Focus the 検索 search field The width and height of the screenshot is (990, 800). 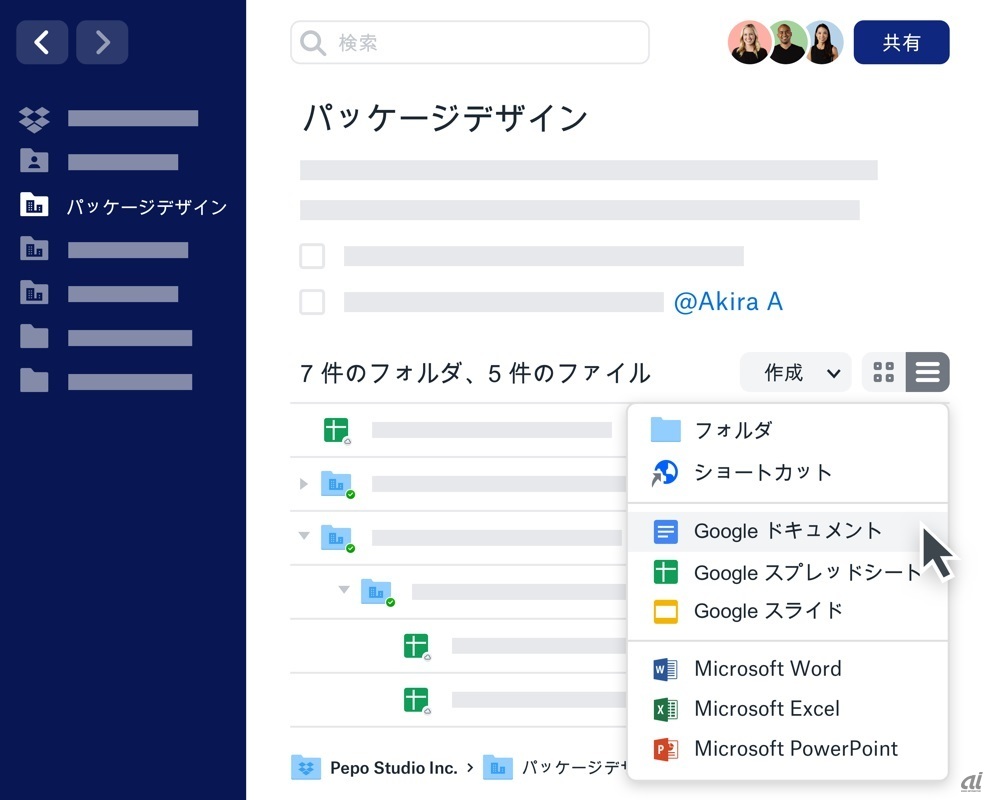[x=470, y=42]
